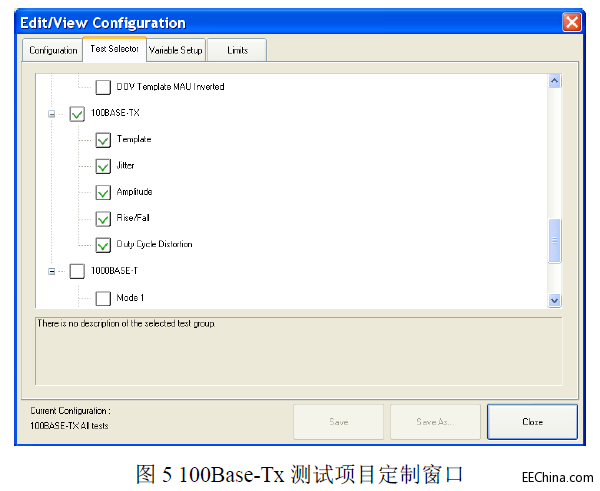
Task: Select the 100BASE-TX tree label
Action: pos(115,113)
